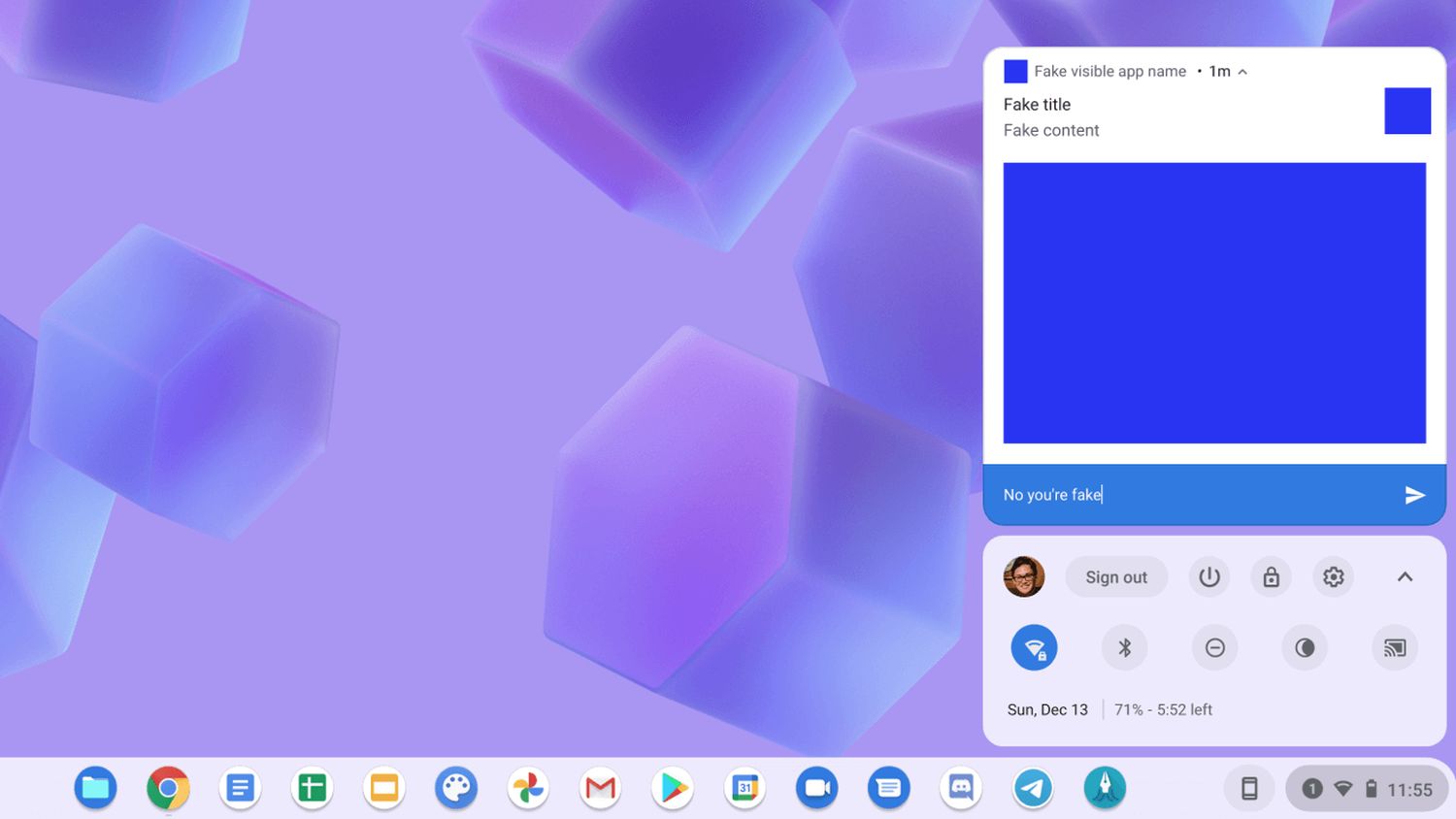Image resolution: width=1456 pixels, height=819 pixels.
Task: Toggle Bluetooth in quick settings
Action: coord(1124,647)
